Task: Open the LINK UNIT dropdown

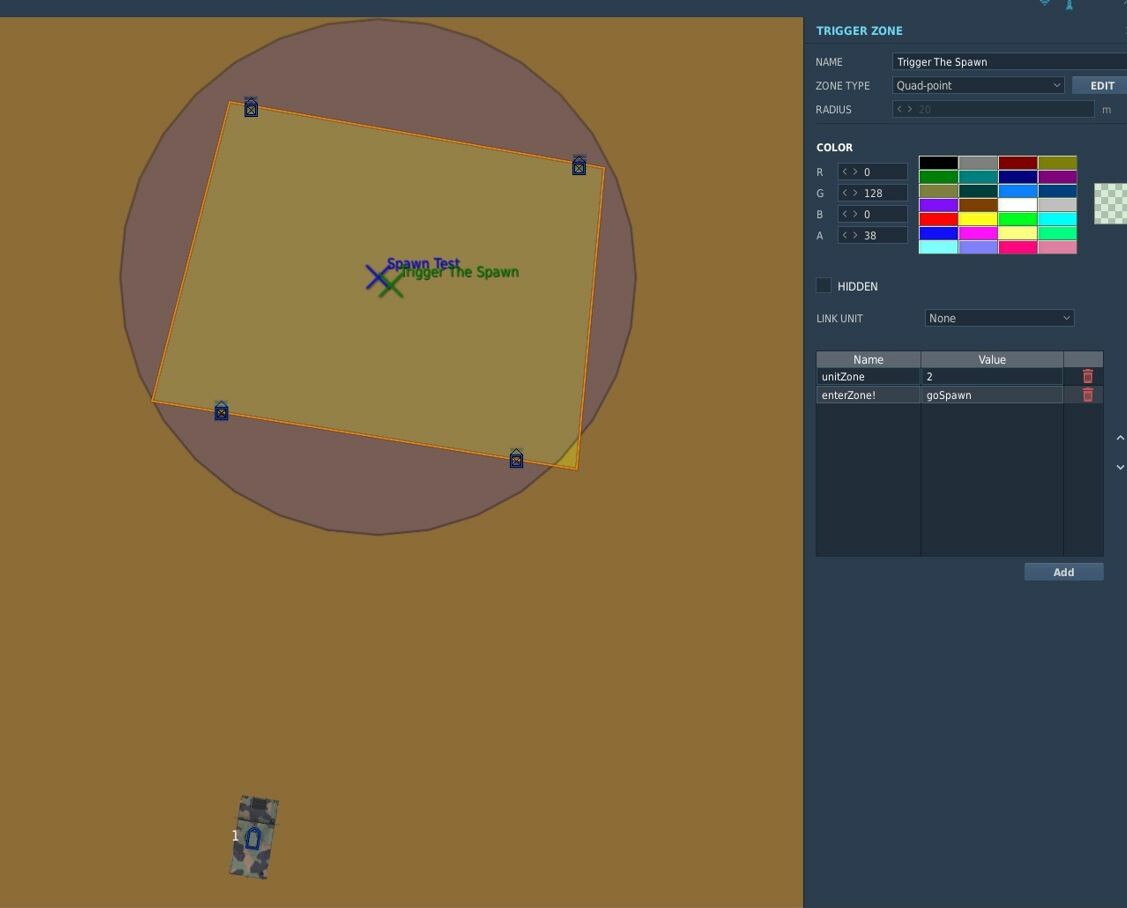Action: [x=999, y=318]
